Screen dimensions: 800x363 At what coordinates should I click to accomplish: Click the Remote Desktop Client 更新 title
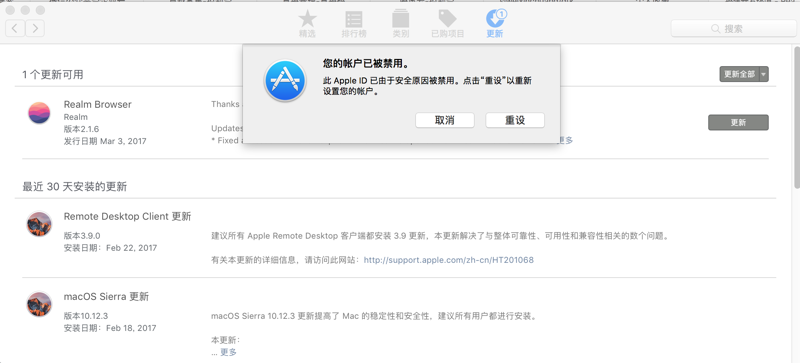[127, 216]
